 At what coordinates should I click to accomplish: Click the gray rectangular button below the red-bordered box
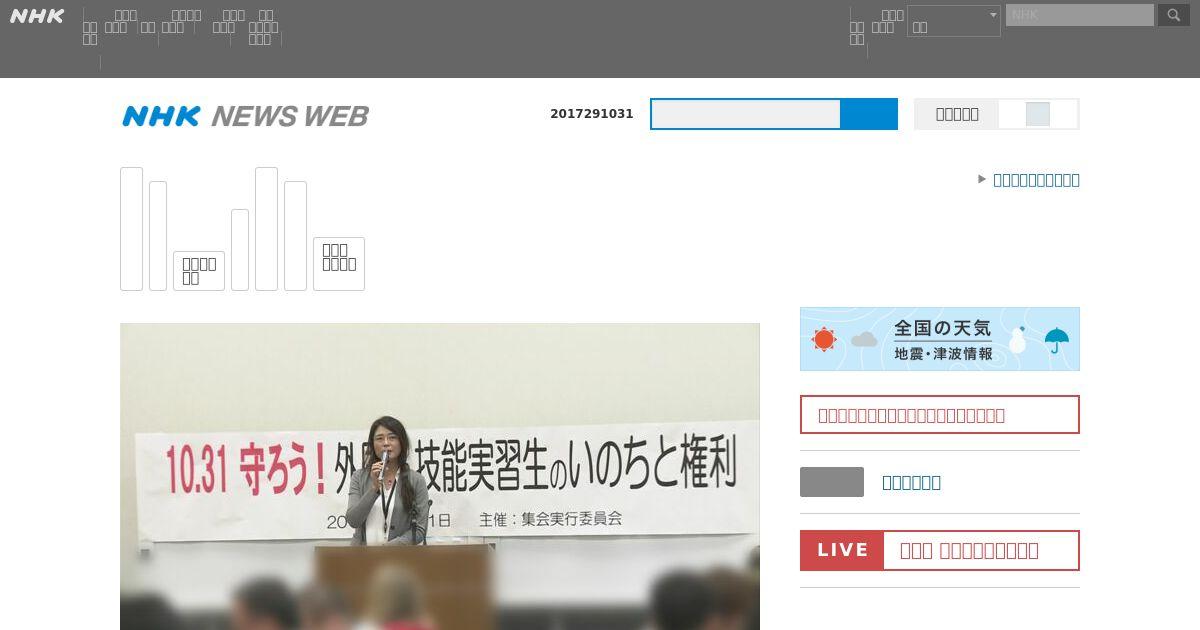[832, 482]
